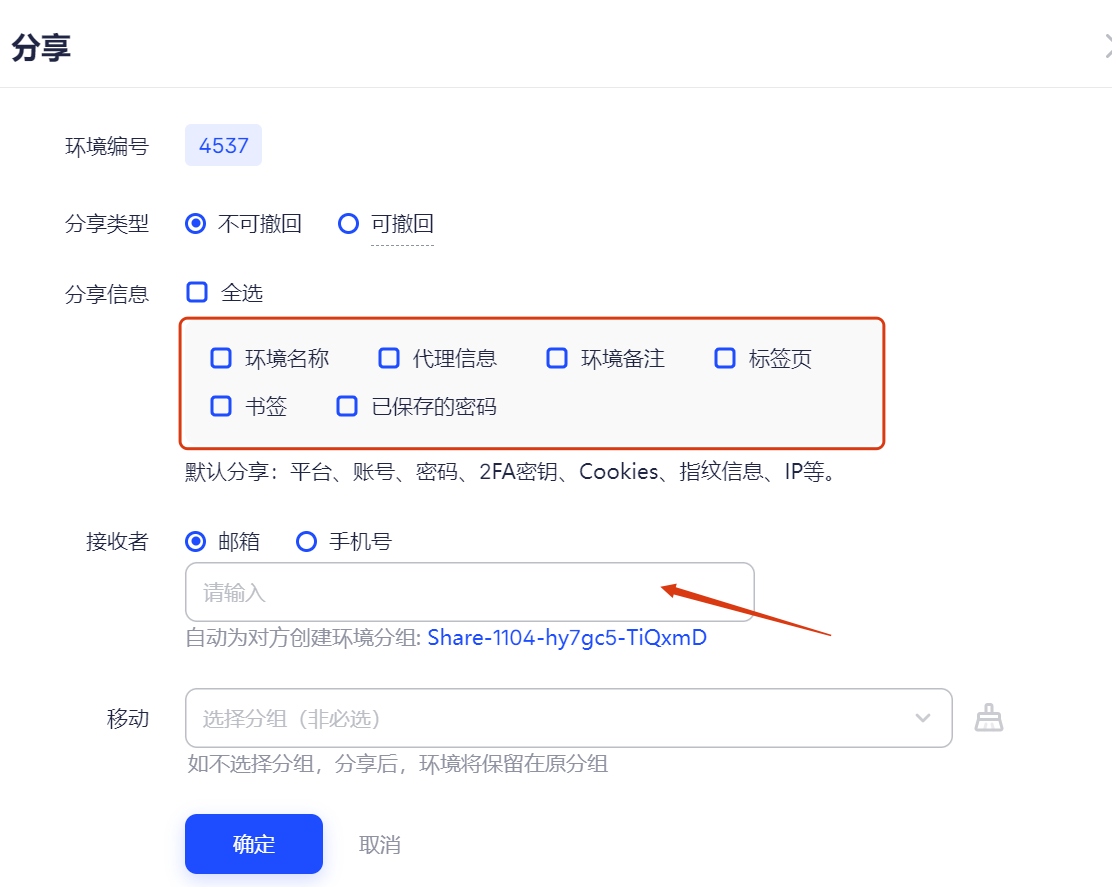The width and height of the screenshot is (1112, 887).
Task: Check the 代理信息 option
Action: [388, 358]
